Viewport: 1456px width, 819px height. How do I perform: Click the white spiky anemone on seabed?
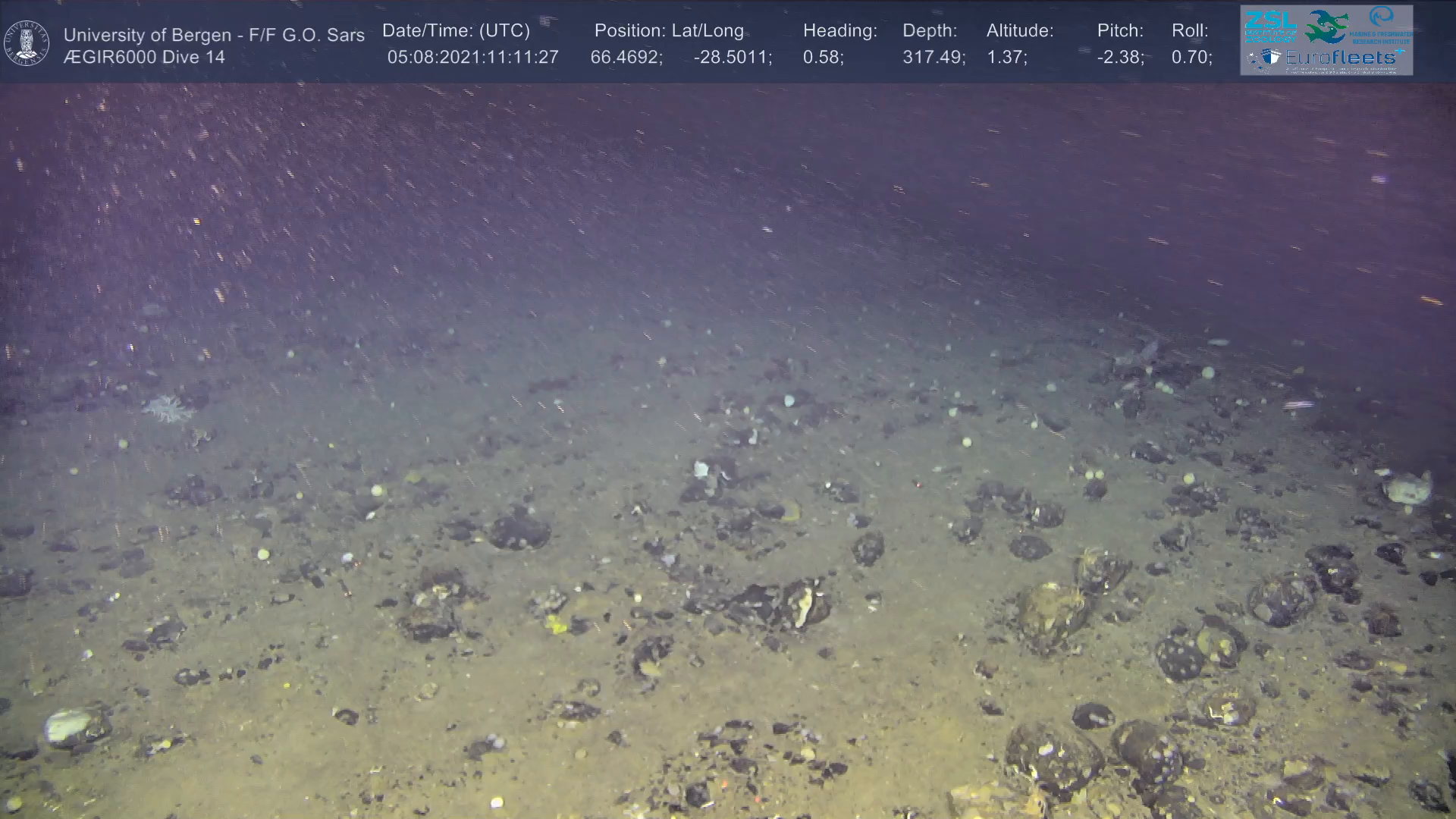coord(168,408)
